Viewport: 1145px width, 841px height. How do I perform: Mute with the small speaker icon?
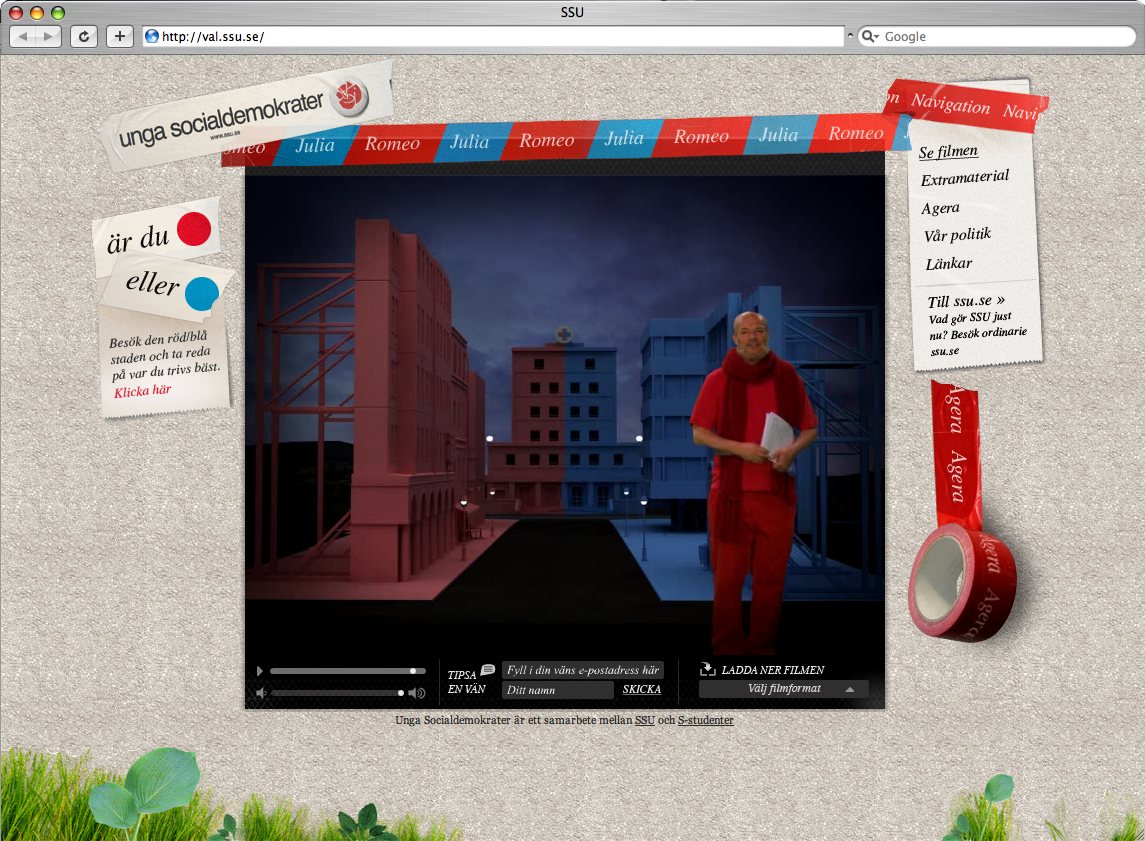[x=261, y=693]
